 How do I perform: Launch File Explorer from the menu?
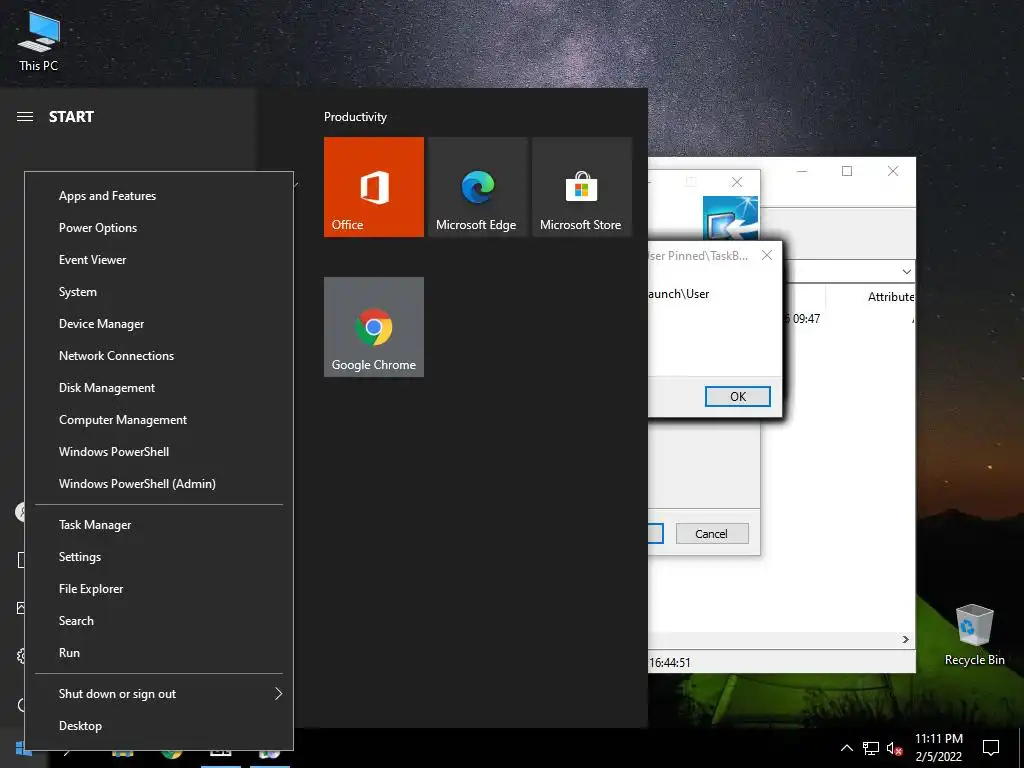[159, 589]
